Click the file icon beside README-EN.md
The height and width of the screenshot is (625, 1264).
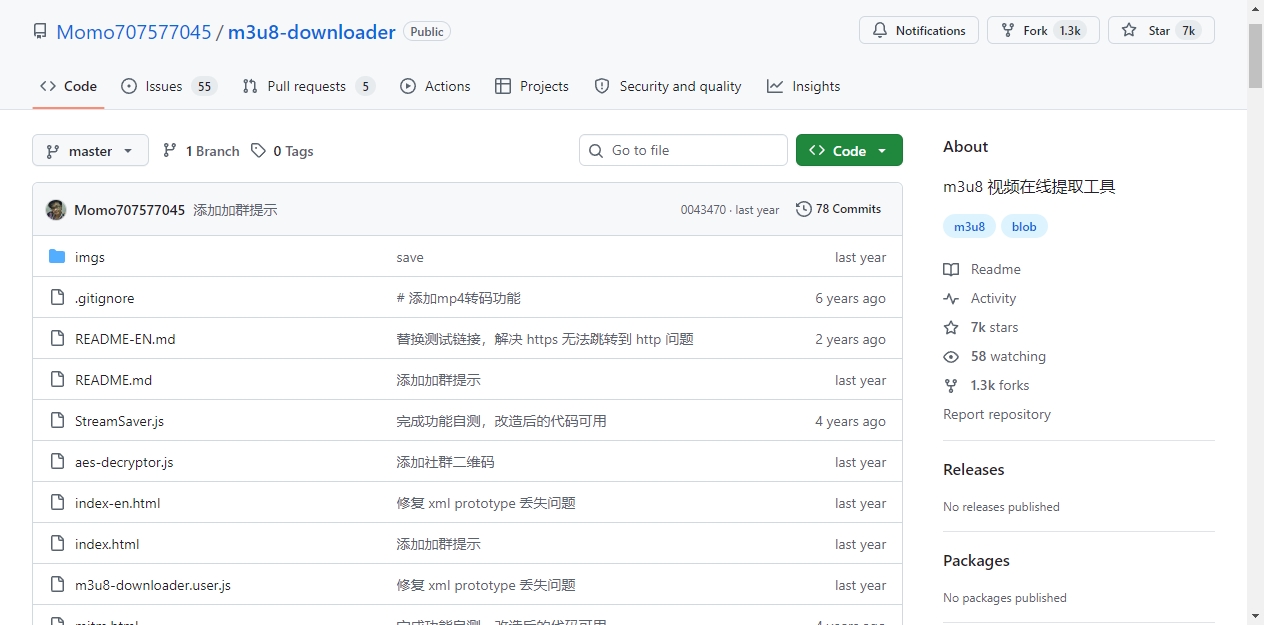point(57,339)
